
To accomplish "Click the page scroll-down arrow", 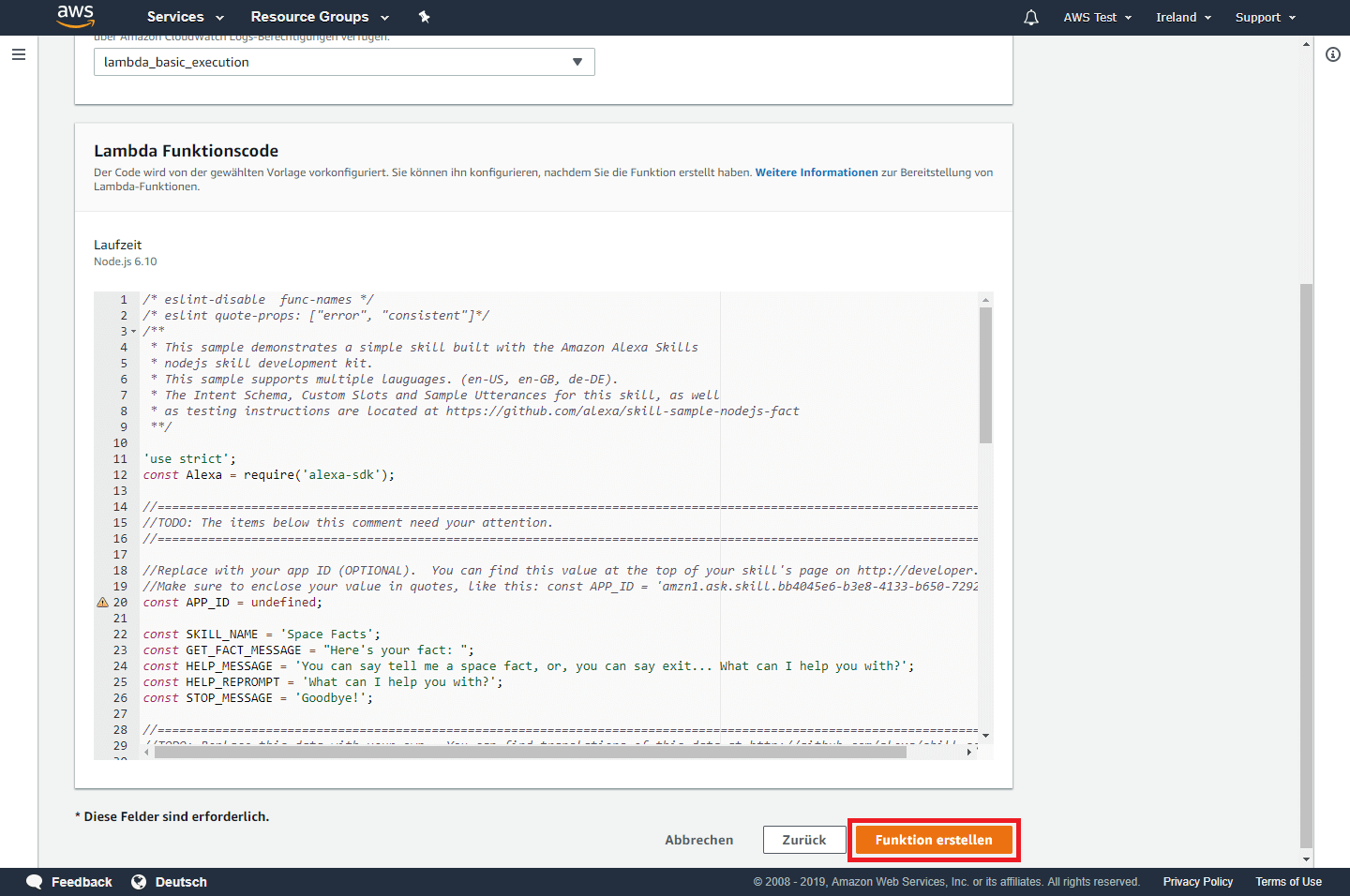I will 1306,859.
